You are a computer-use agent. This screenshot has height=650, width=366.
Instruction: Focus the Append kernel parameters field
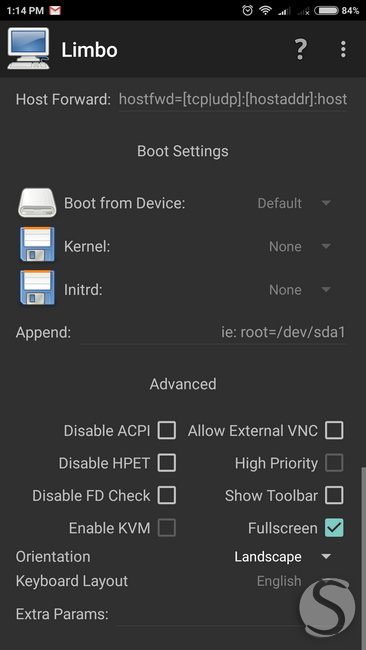[x=212, y=333]
